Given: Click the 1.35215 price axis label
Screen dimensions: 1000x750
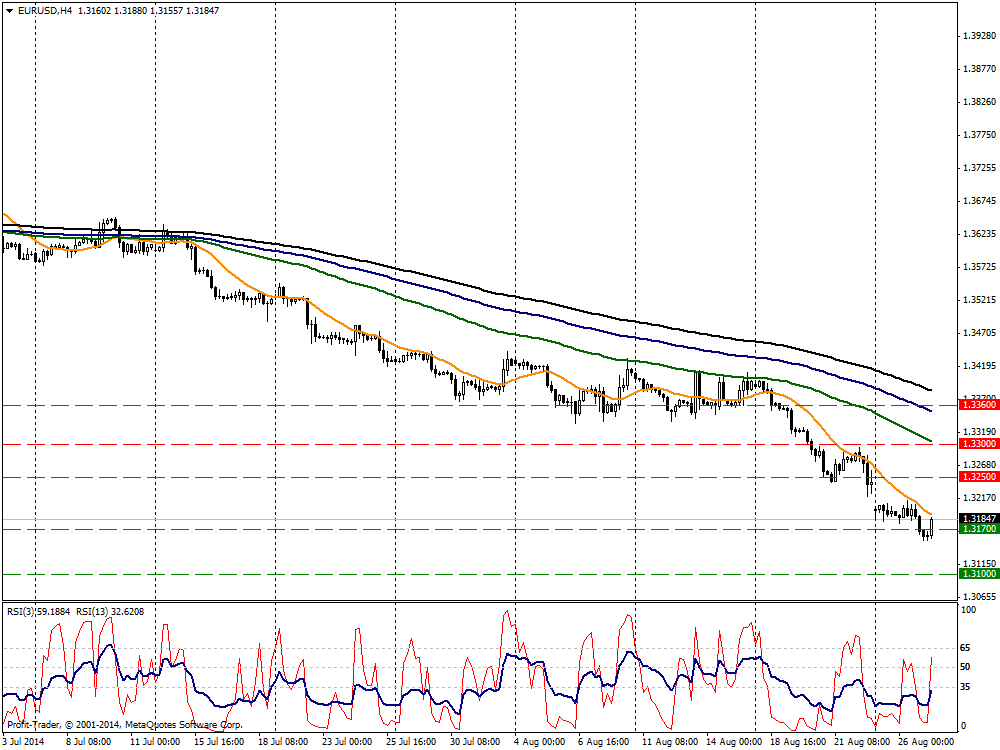Looking at the screenshot, I should (x=979, y=300).
